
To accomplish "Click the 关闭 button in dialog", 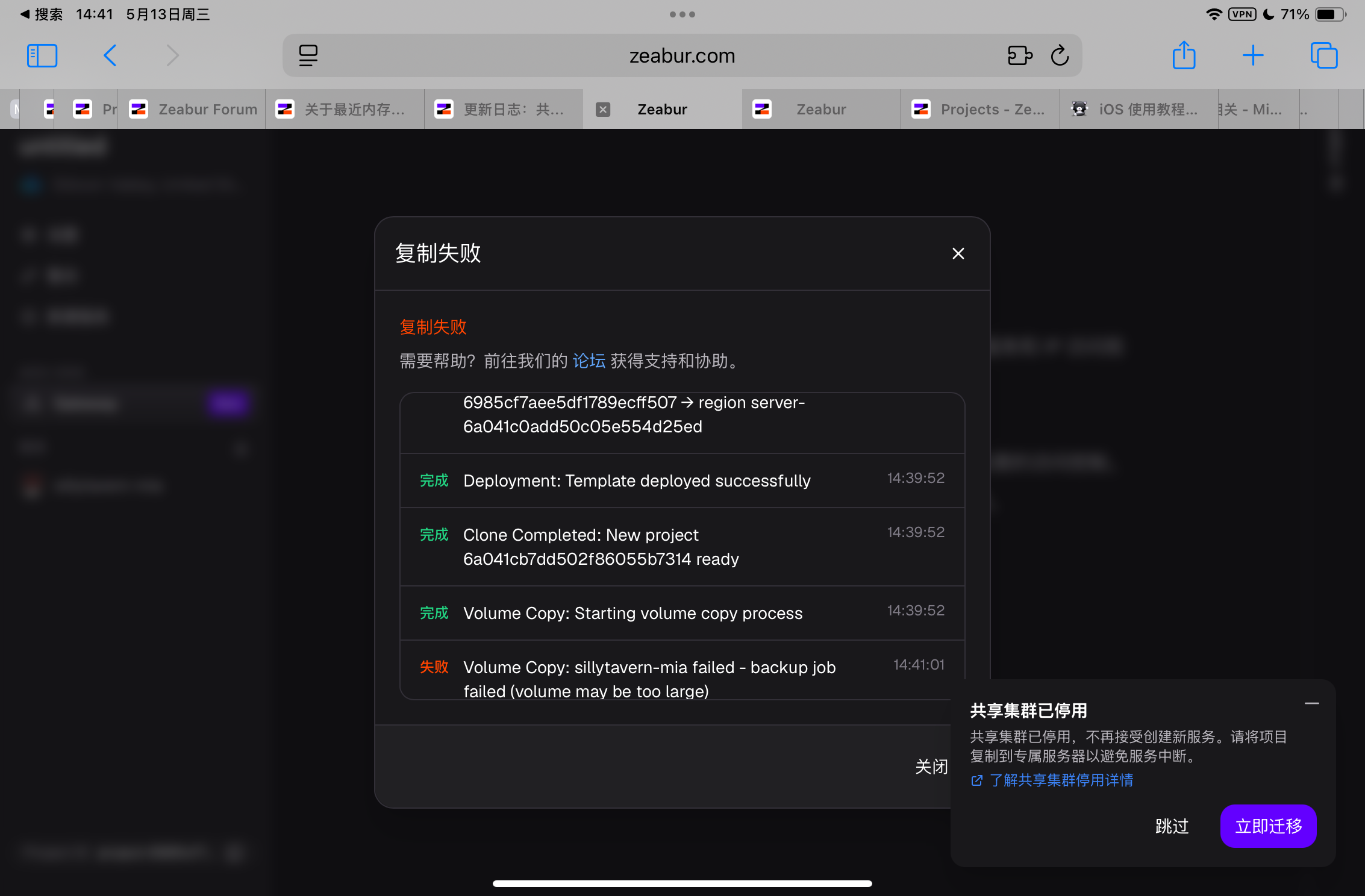I will click(x=931, y=767).
